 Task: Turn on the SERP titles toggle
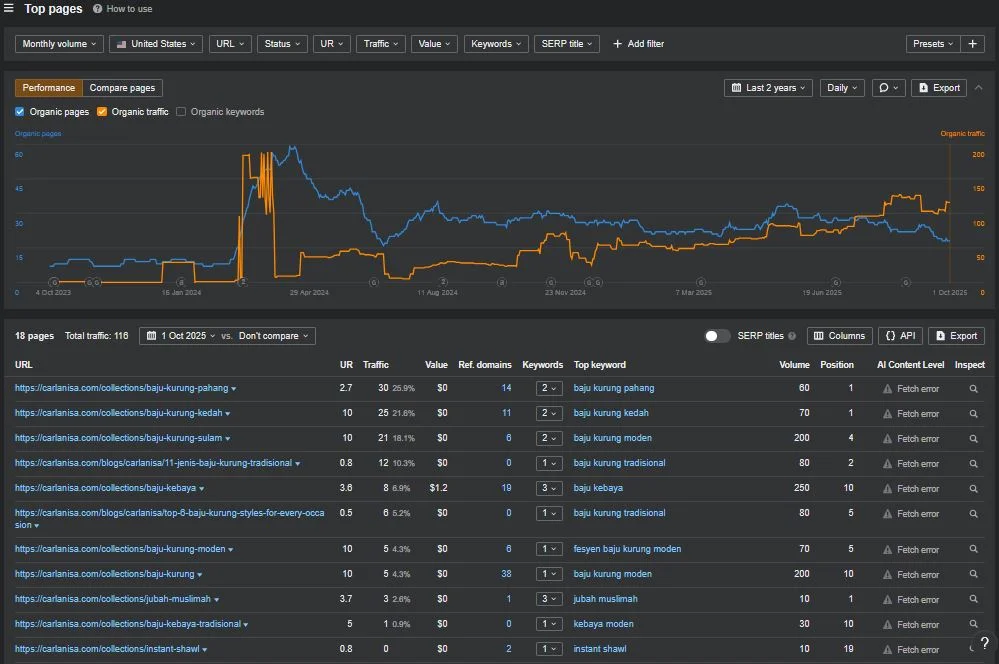coord(717,336)
